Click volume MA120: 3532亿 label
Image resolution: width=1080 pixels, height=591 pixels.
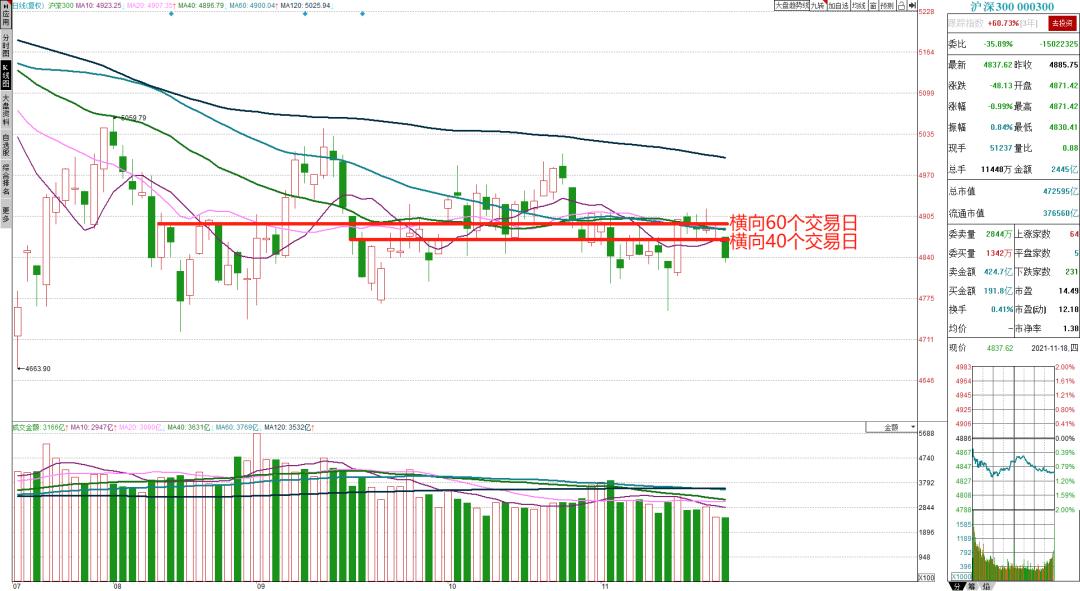pos(289,428)
